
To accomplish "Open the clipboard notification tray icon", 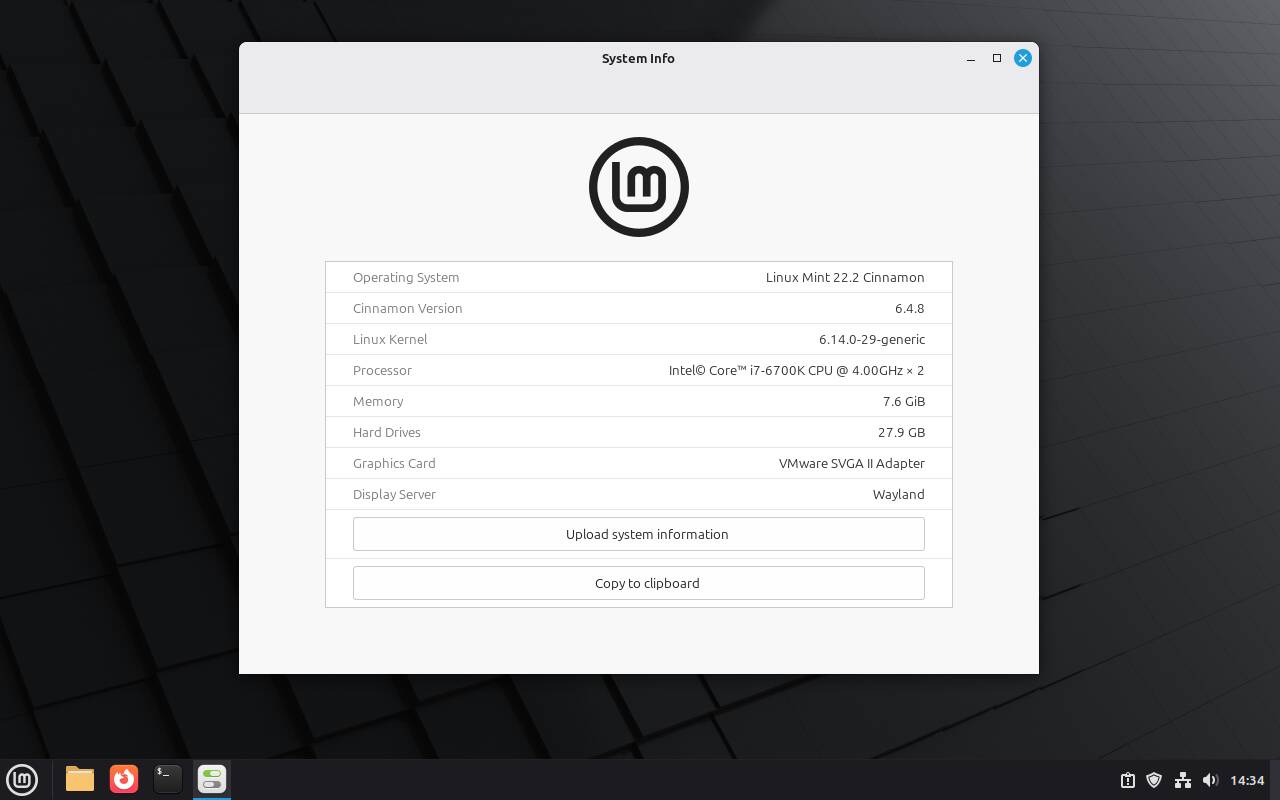I will (1127, 780).
